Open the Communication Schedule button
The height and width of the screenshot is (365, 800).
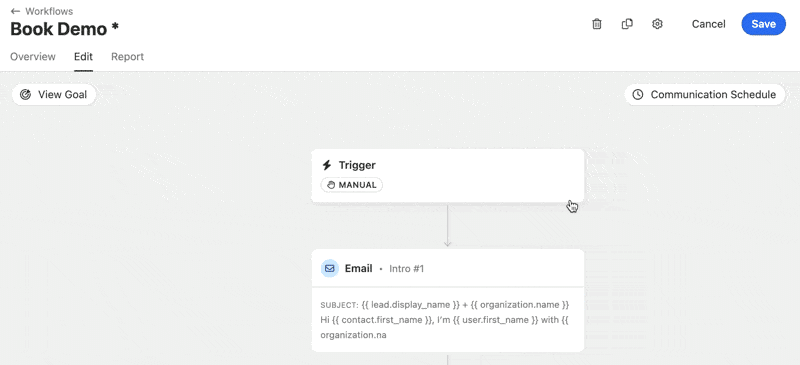click(705, 94)
